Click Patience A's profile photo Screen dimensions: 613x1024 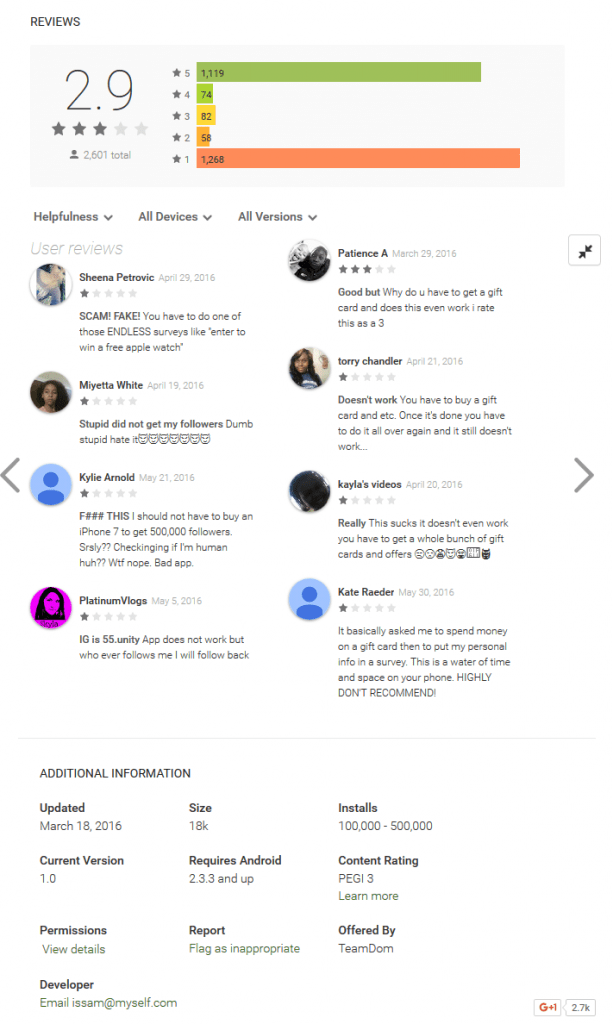pos(309,260)
